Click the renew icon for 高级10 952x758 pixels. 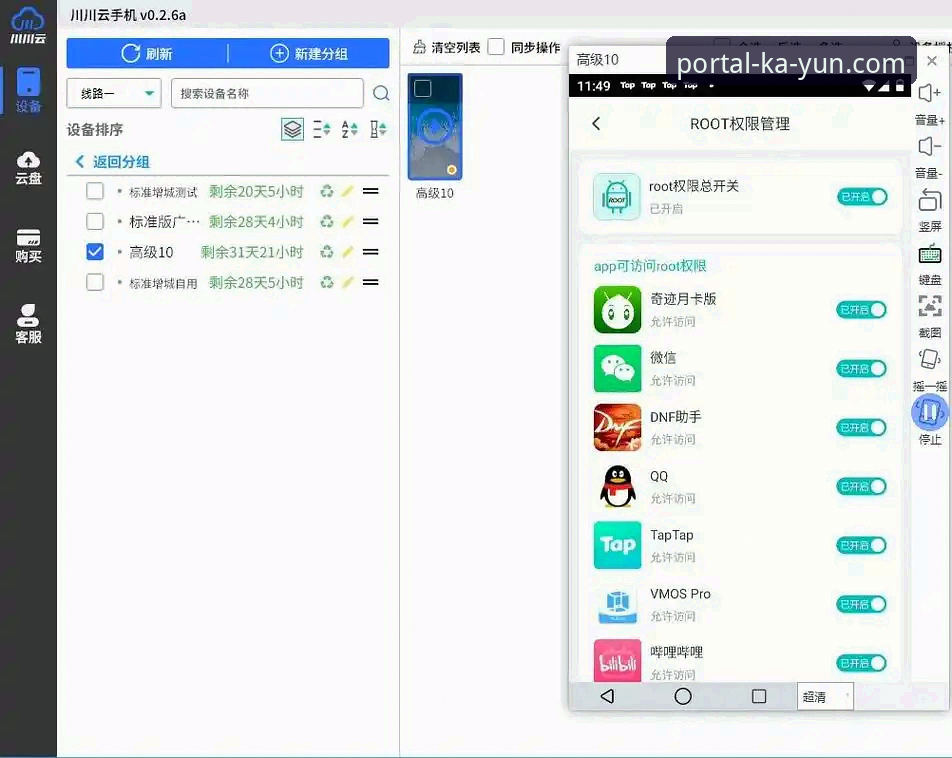(x=327, y=251)
